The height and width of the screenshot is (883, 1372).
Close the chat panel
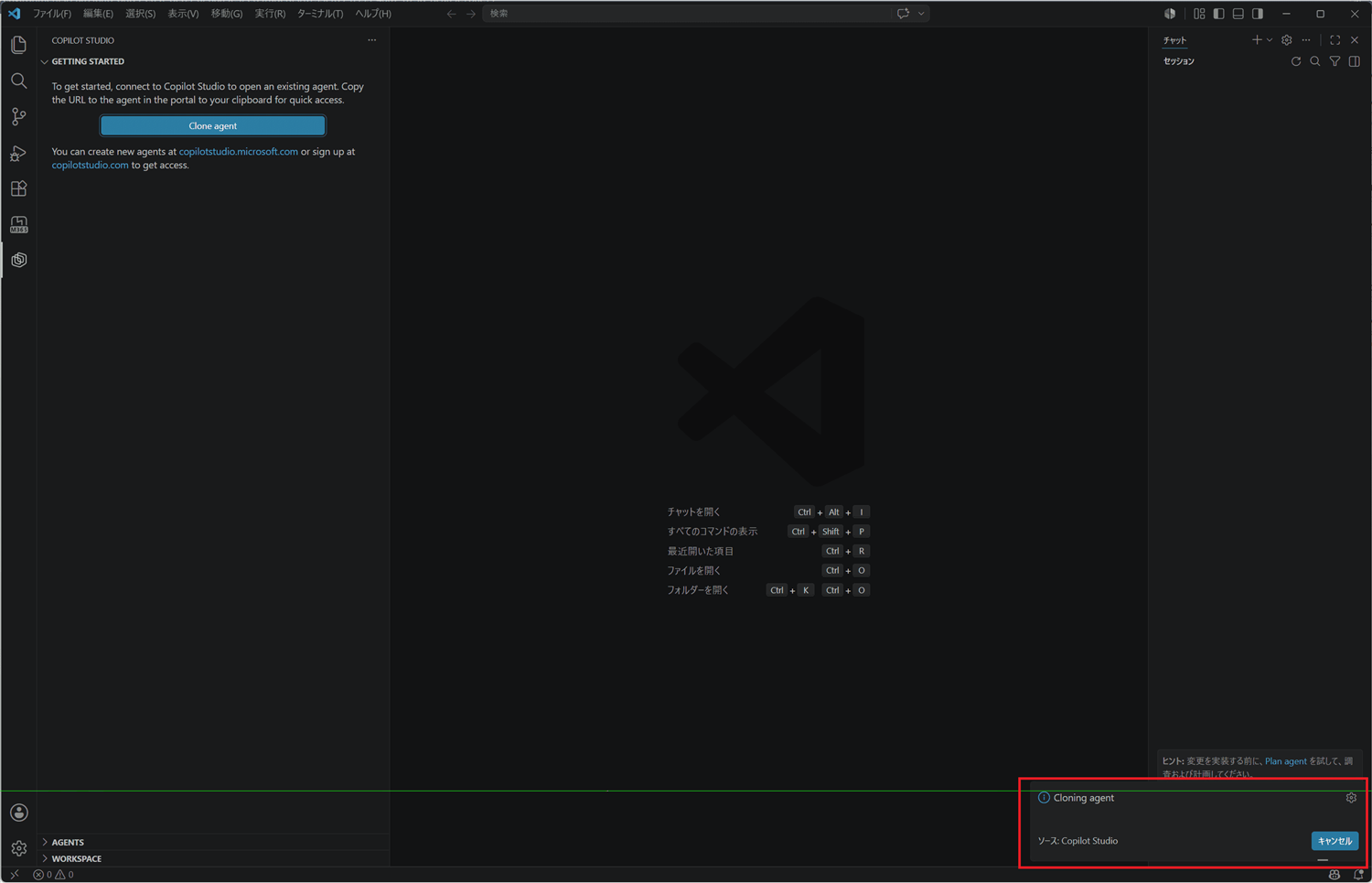pos(1355,40)
